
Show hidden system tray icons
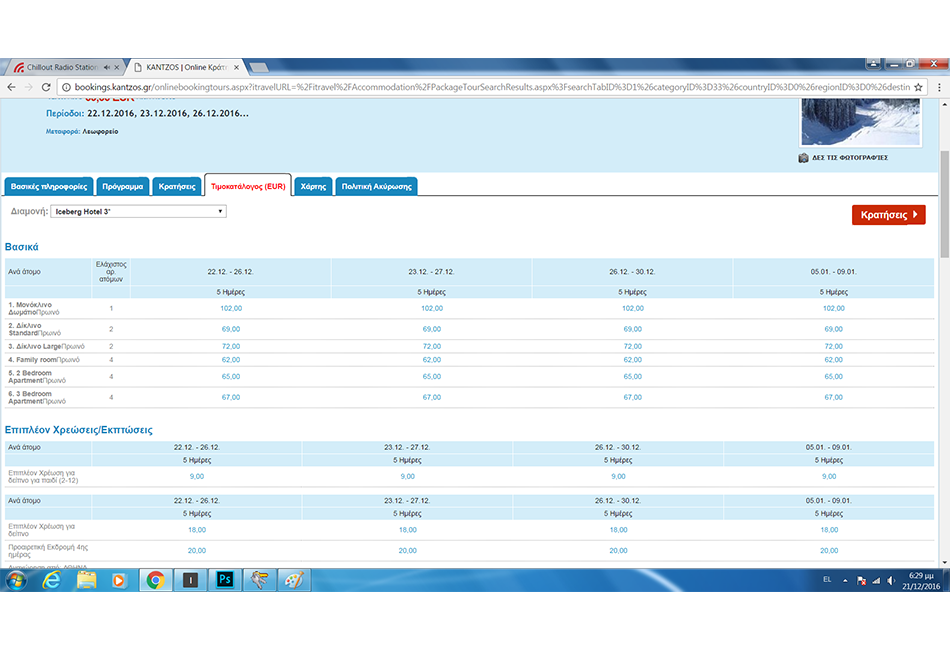(x=846, y=580)
